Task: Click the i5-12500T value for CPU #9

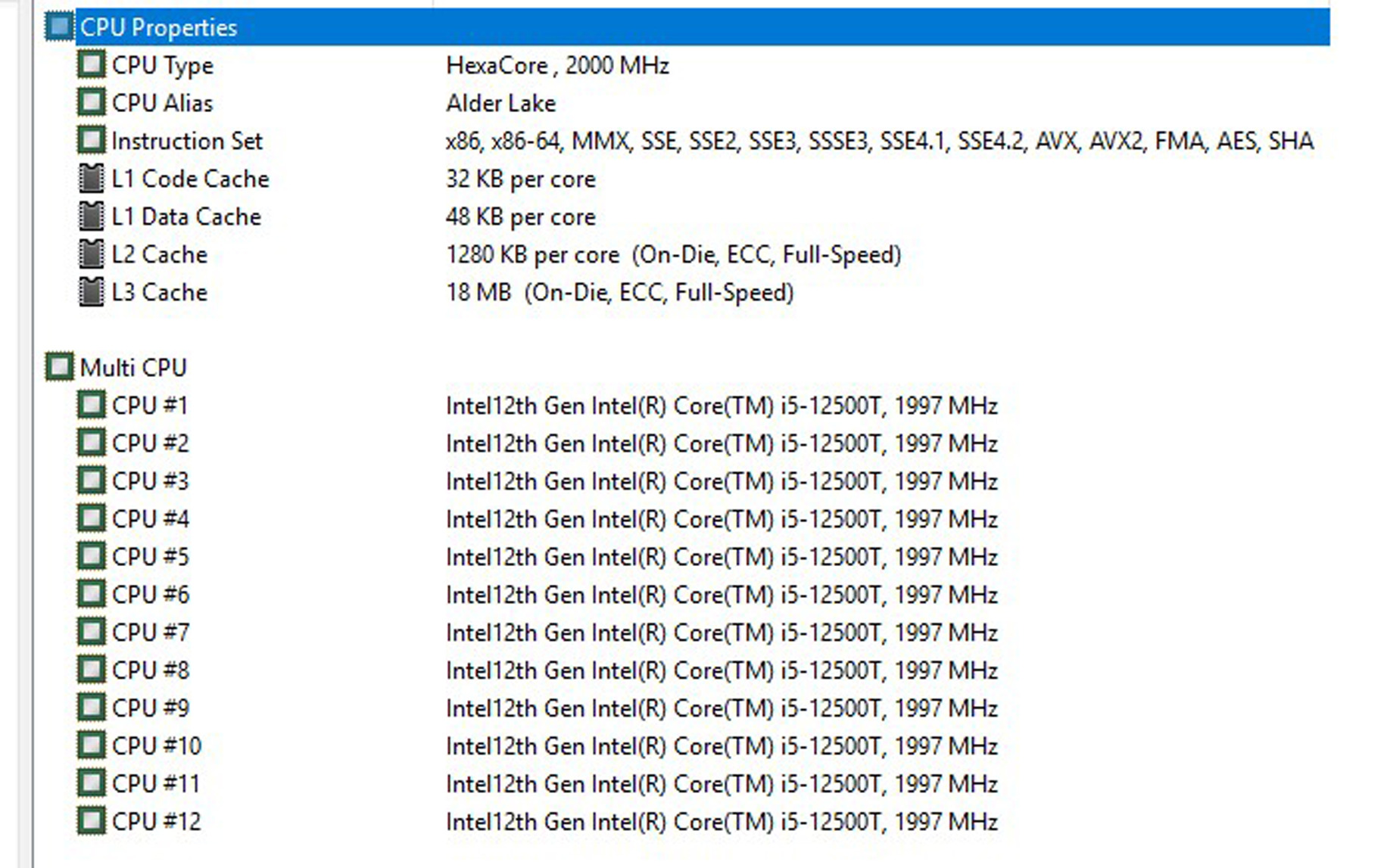Action: pyautogui.click(x=722, y=709)
